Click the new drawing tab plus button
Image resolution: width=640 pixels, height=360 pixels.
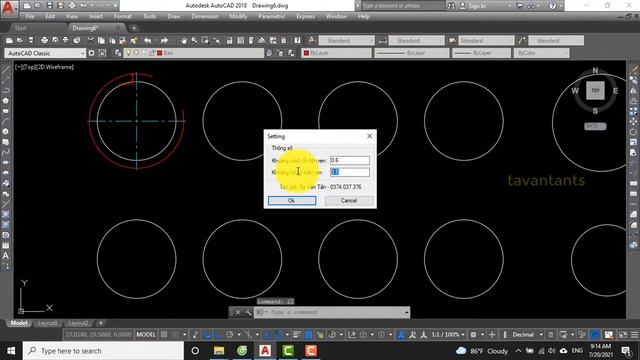(133, 28)
